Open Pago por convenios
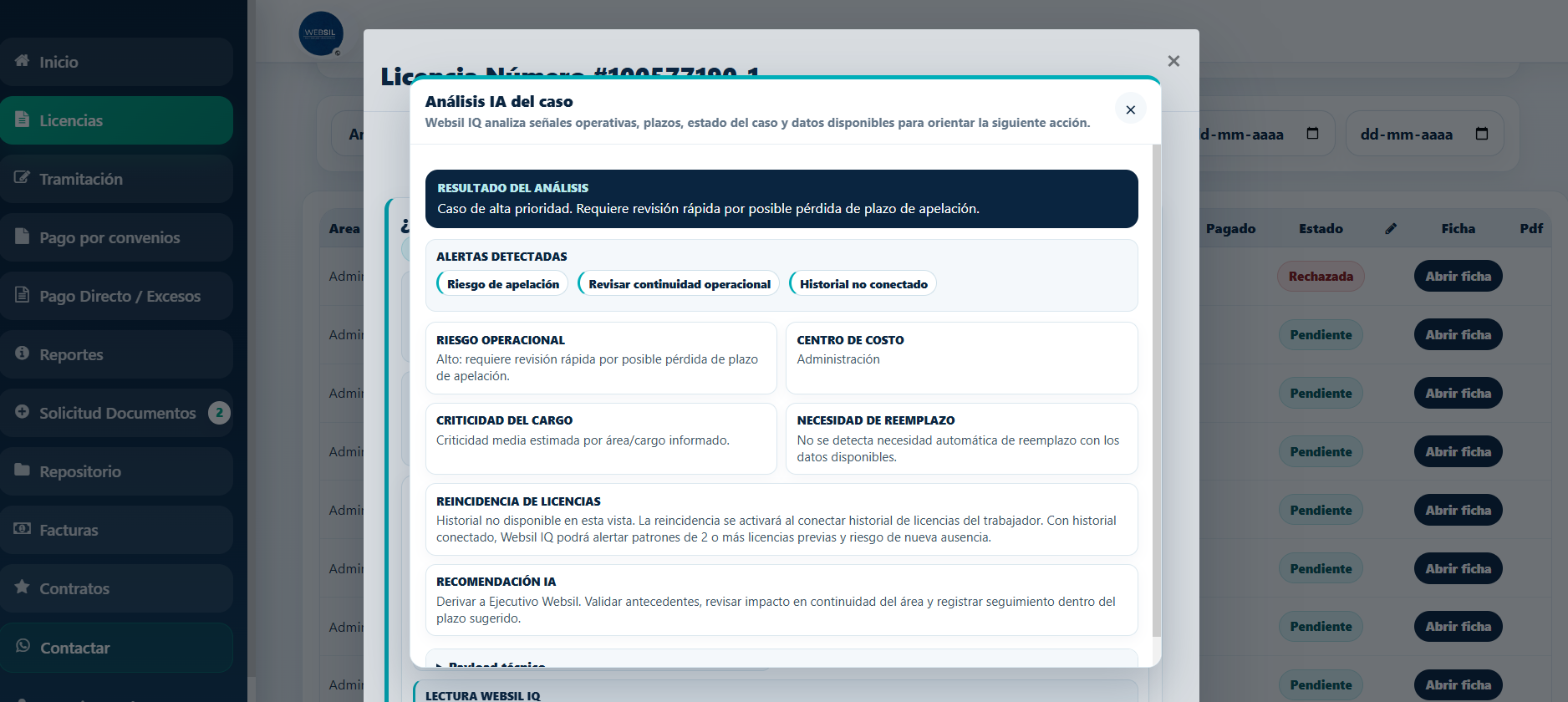The image size is (1568, 702). coord(116,237)
